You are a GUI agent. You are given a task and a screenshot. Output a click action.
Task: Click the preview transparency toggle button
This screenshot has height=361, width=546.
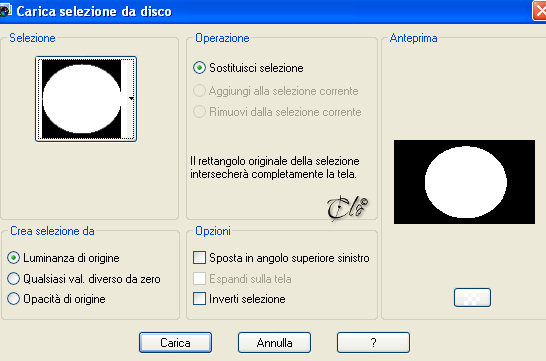click(x=472, y=298)
